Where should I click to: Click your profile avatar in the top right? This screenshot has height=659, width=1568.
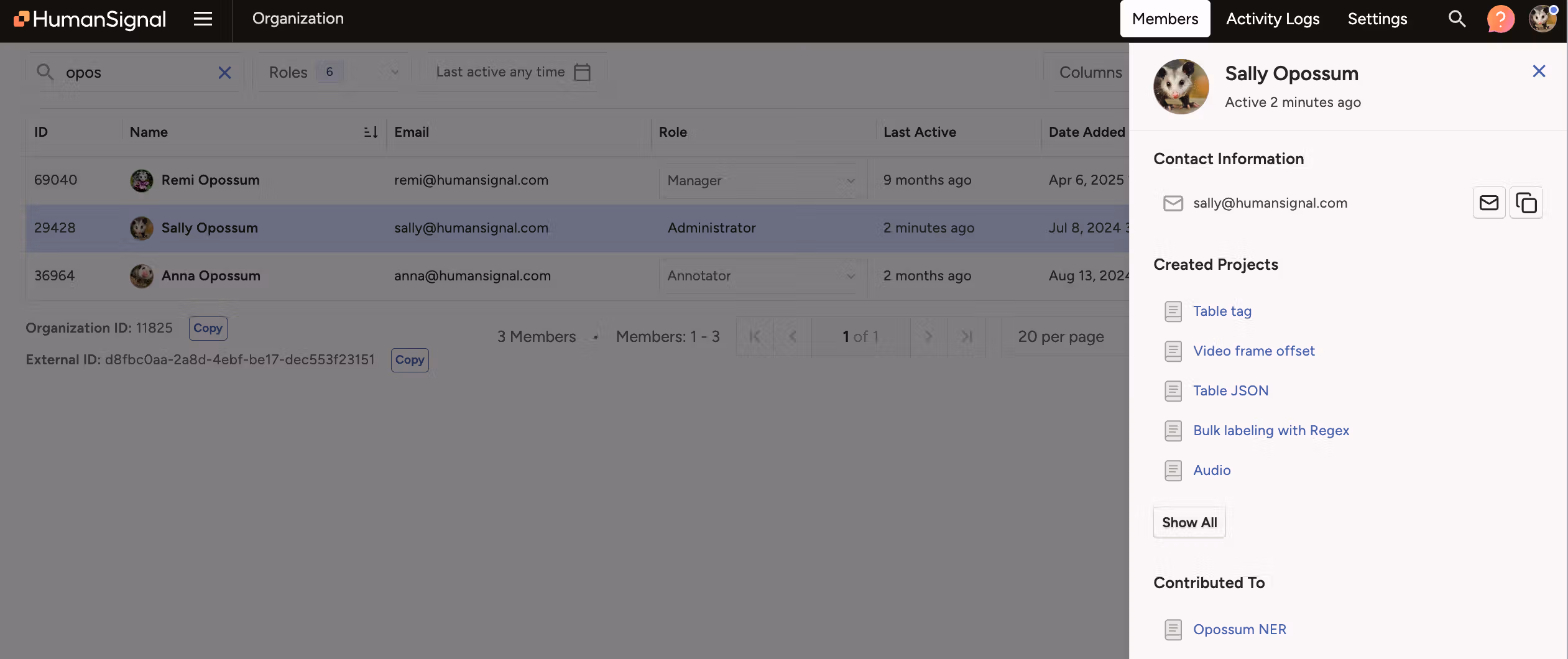click(1543, 19)
